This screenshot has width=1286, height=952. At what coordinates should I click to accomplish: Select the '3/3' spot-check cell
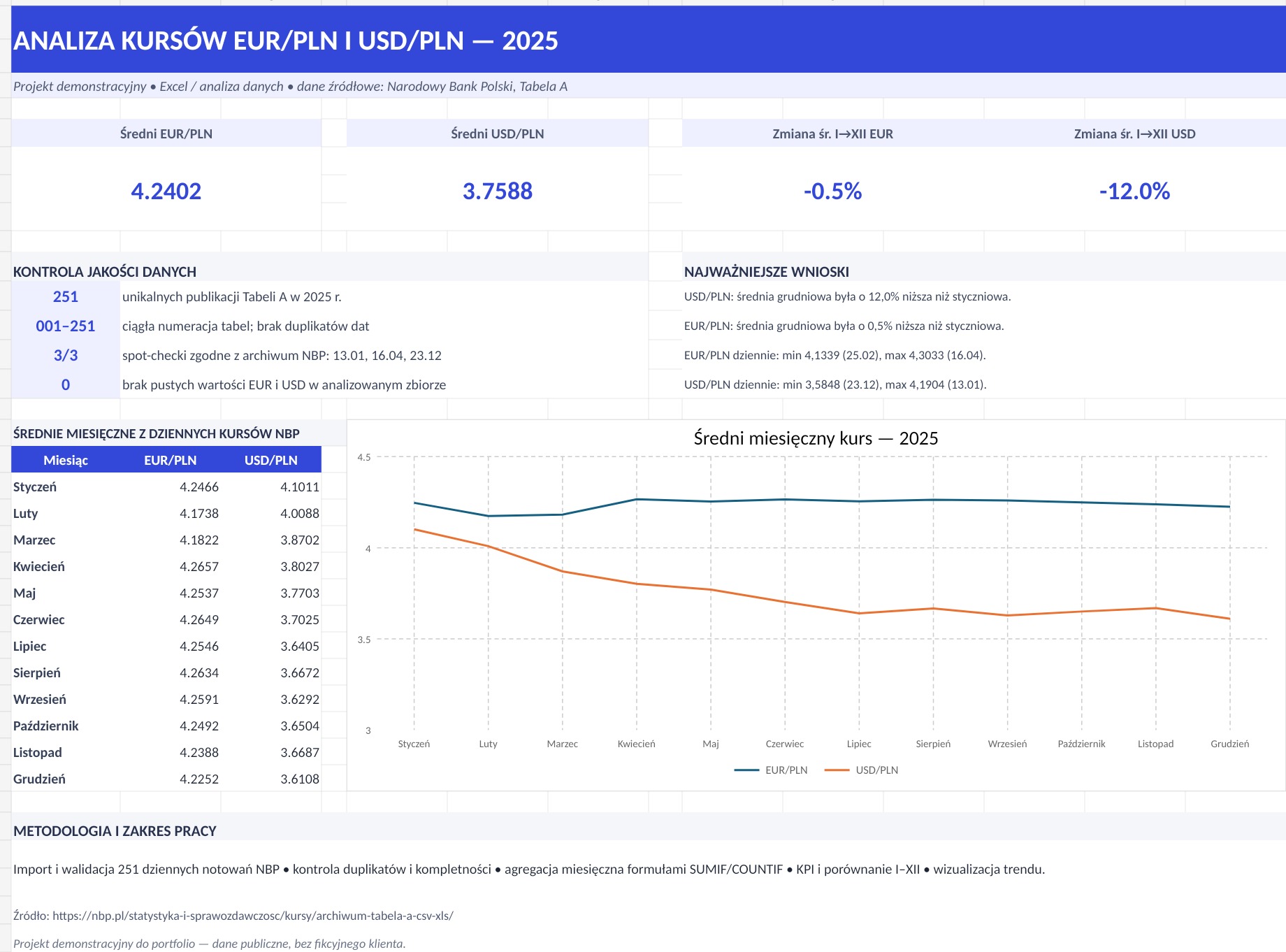click(x=66, y=356)
